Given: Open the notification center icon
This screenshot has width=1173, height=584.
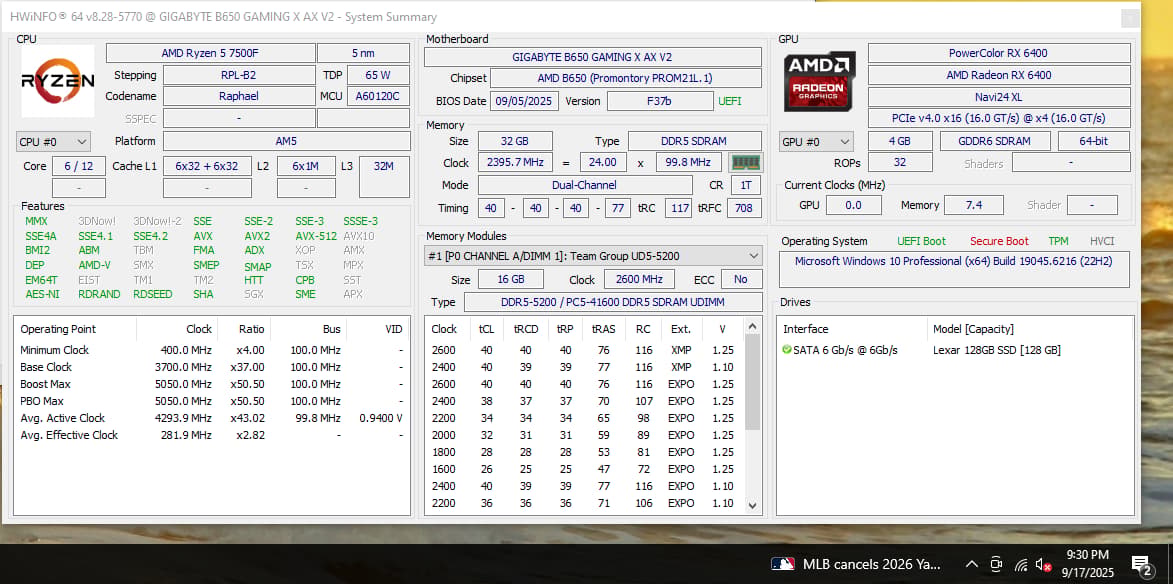Looking at the screenshot, I should click(1140, 565).
